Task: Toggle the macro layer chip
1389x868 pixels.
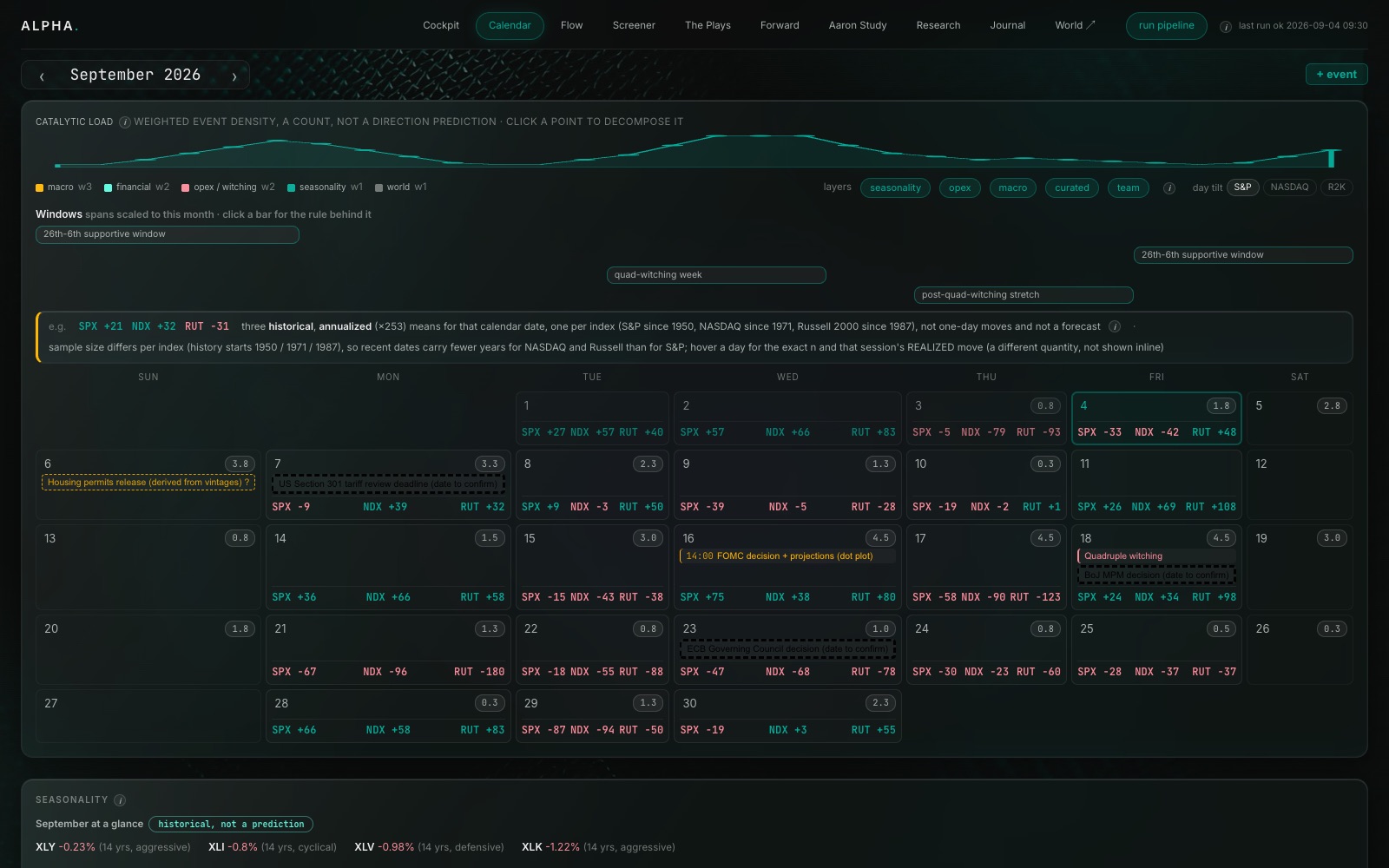Action: click(1012, 187)
